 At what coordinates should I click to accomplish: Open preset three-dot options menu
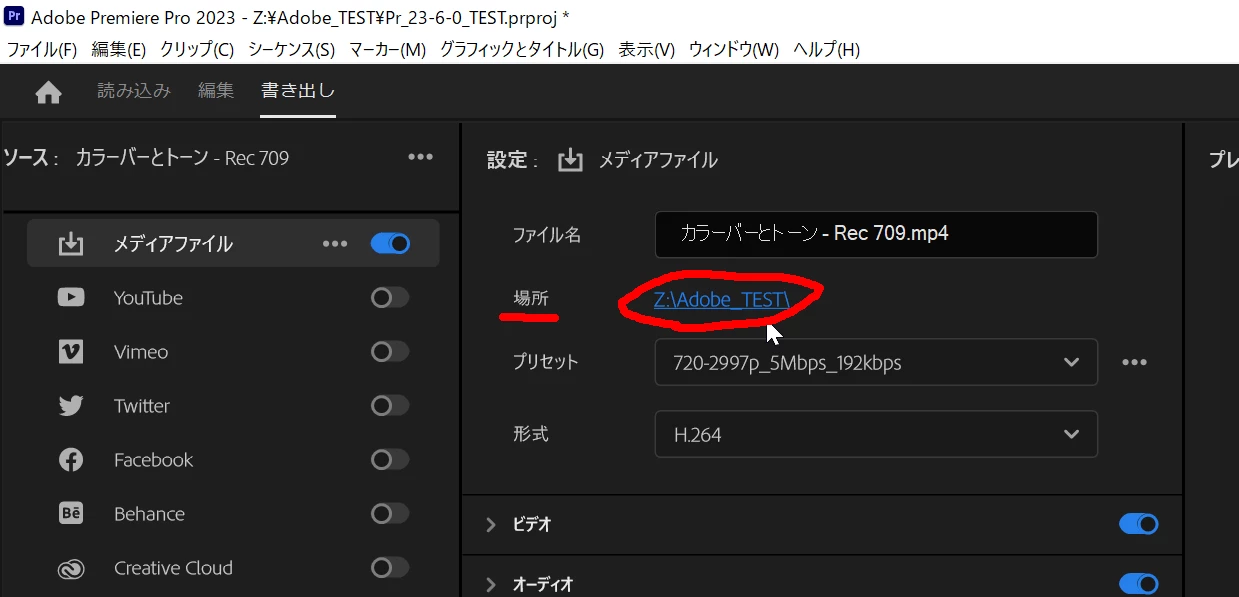pos(1134,362)
